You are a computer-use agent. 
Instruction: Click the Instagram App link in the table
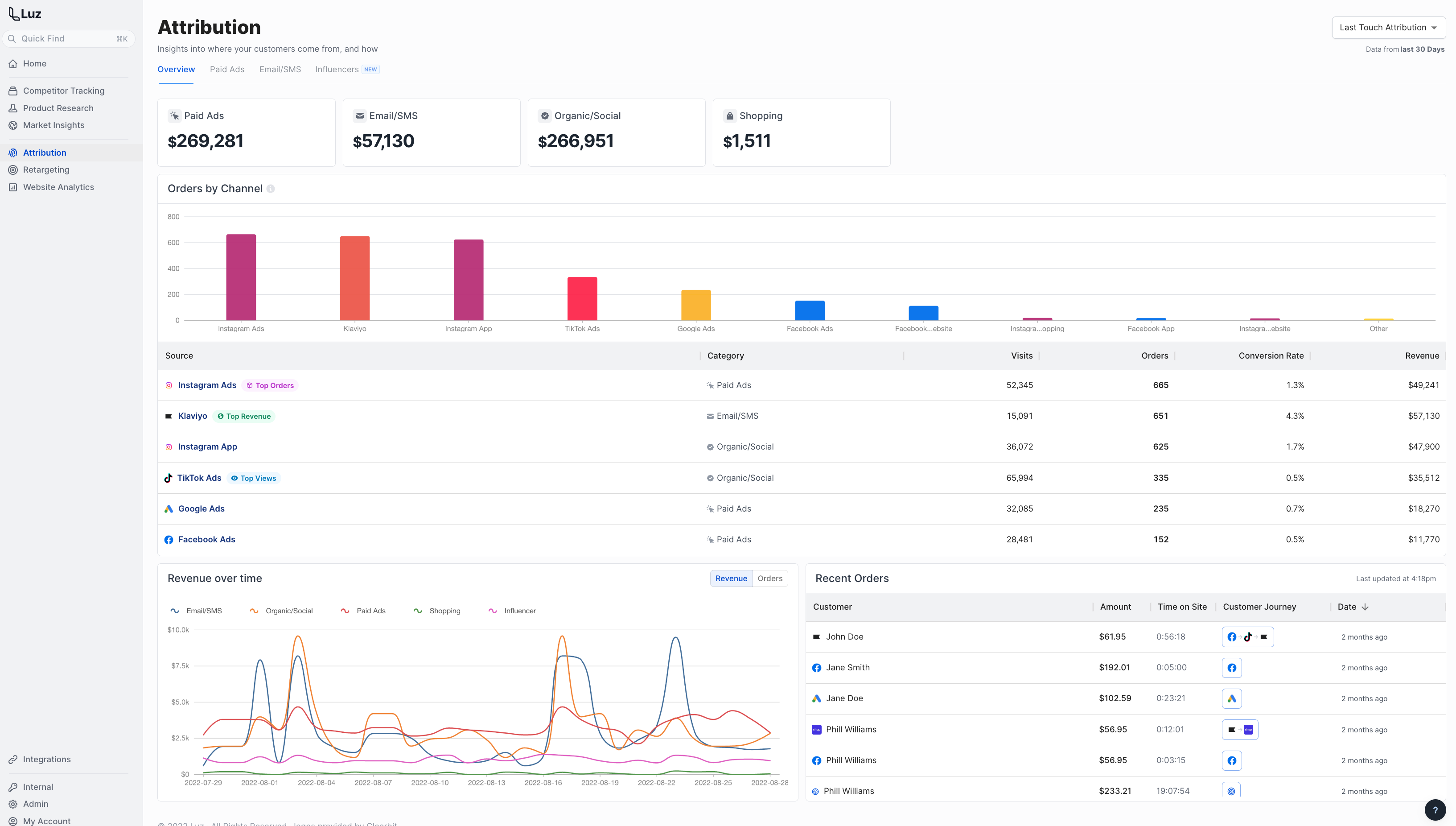tap(207, 446)
